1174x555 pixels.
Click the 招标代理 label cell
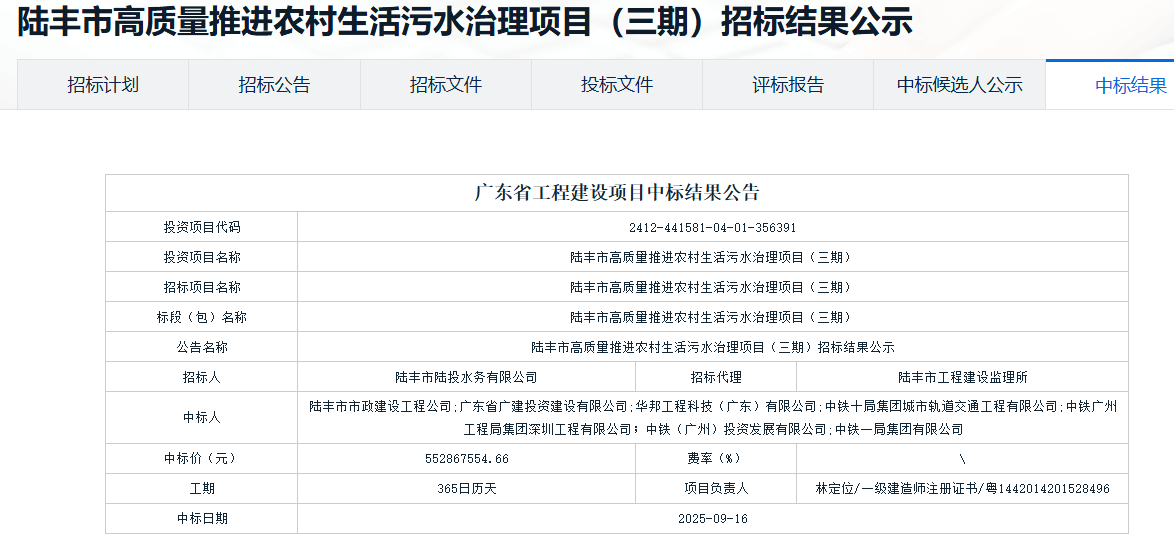point(716,377)
